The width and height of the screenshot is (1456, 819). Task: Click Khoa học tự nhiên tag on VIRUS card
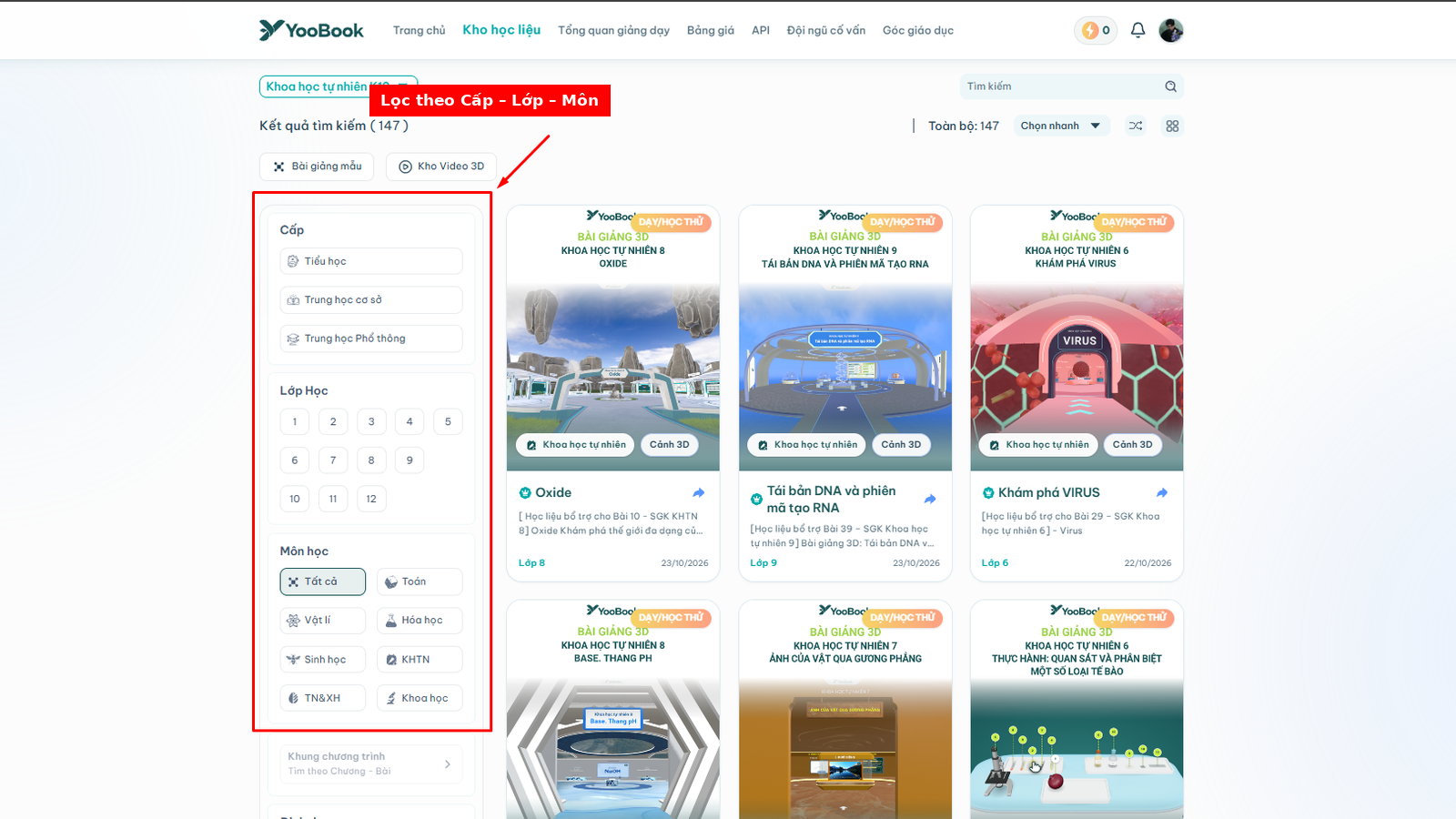1038,445
